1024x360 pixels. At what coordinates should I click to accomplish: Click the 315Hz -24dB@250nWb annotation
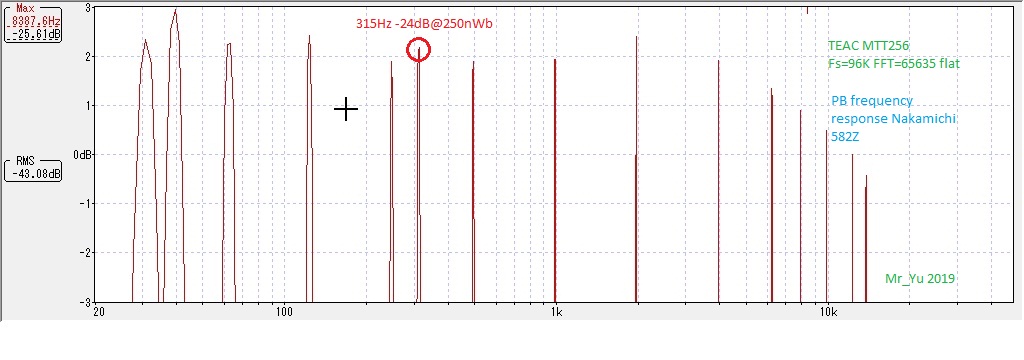[x=423, y=24]
